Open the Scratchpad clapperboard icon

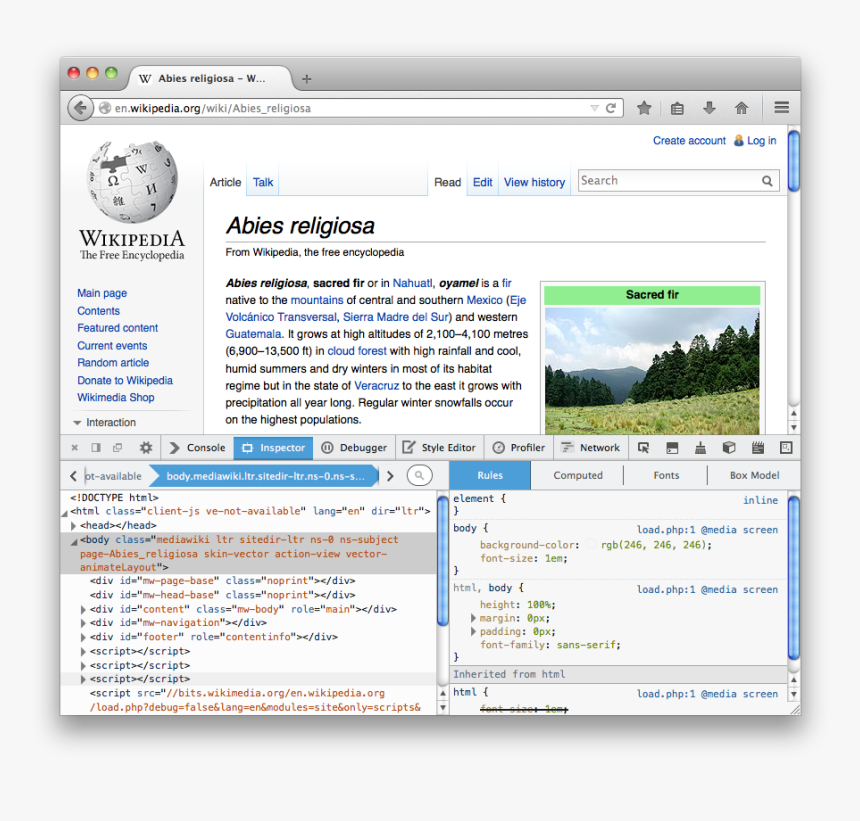coord(757,448)
